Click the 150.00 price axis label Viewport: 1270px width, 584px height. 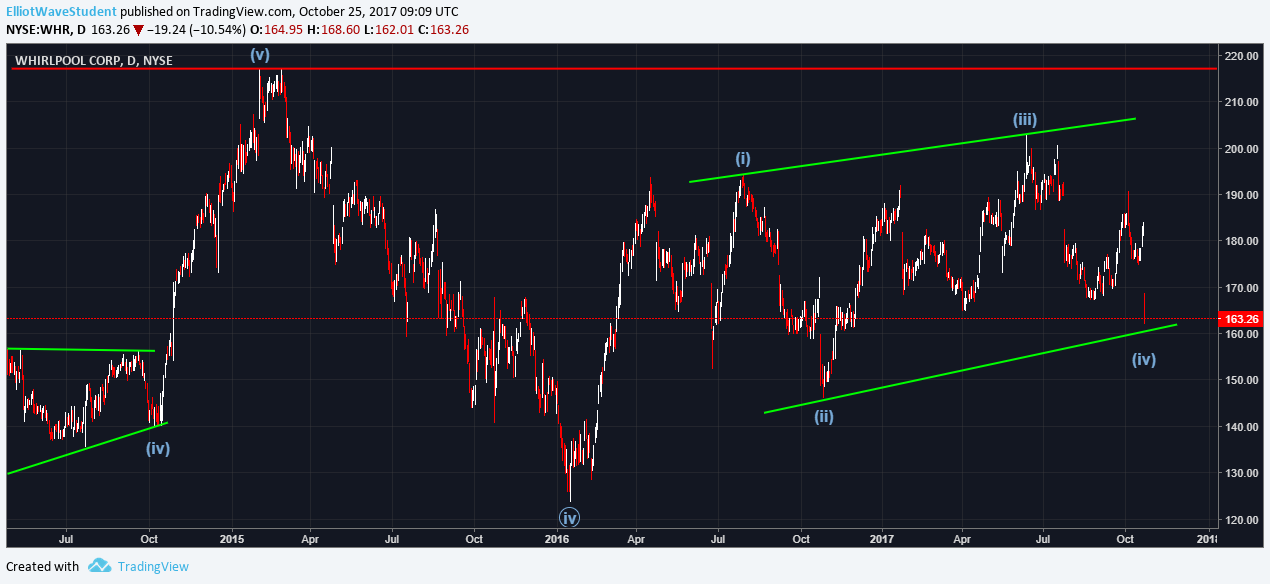(1242, 380)
